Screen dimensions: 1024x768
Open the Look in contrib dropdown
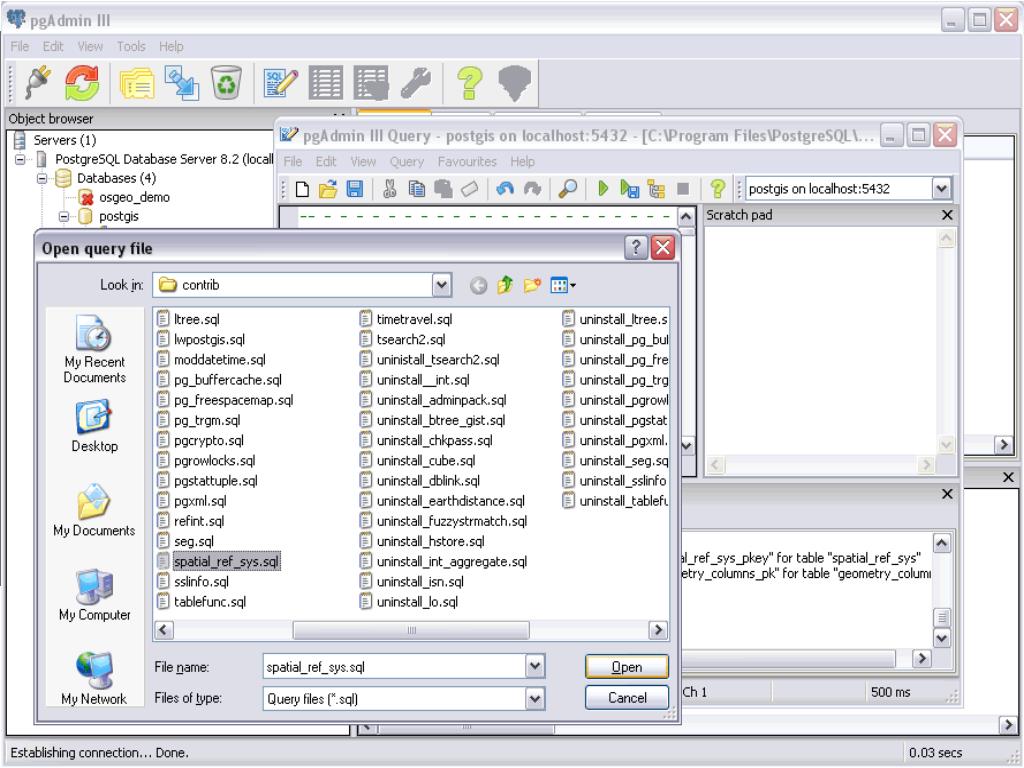pos(441,285)
